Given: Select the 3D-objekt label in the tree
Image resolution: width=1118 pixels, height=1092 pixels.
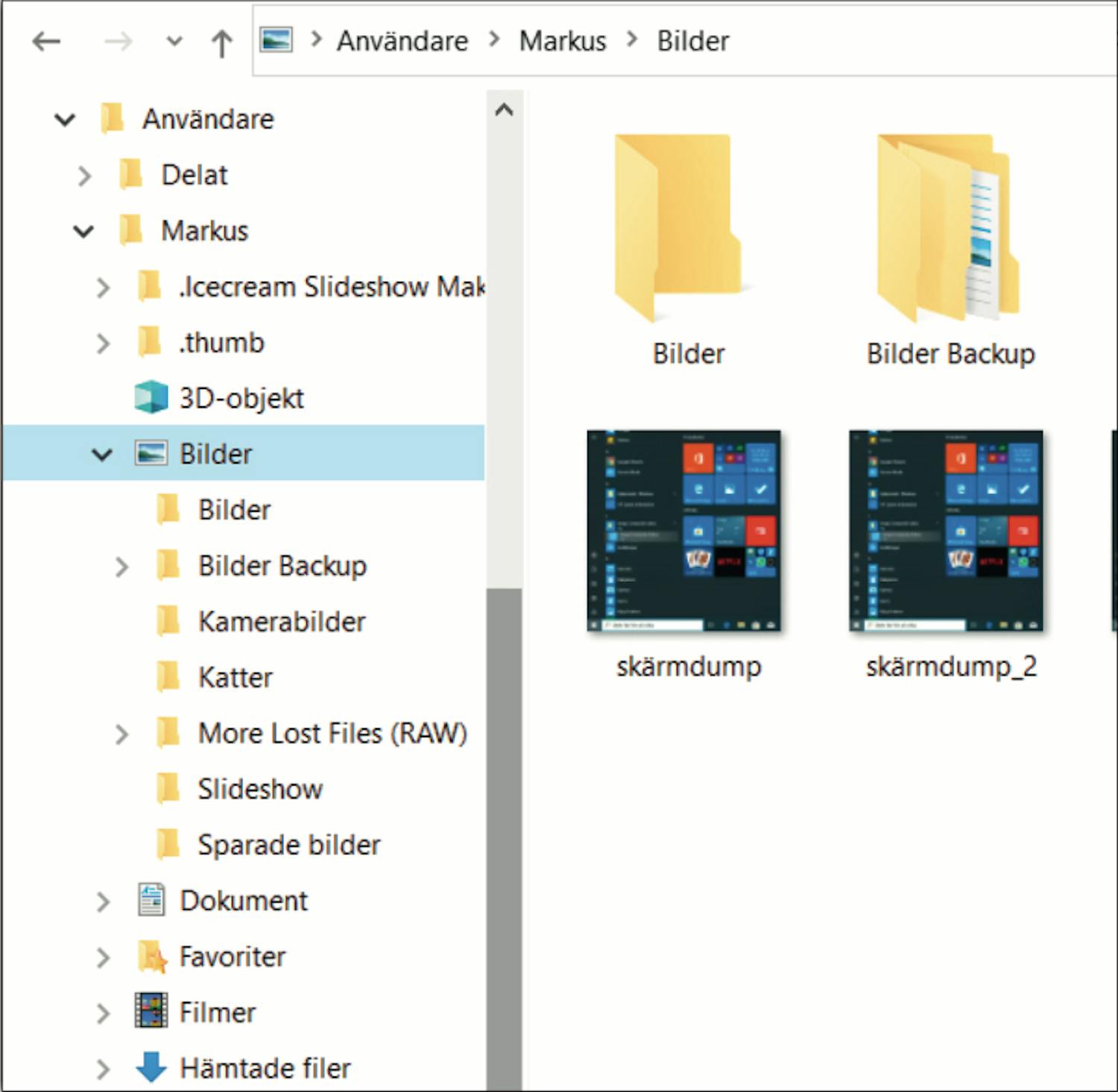Looking at the screenshot, I should tap(241, 399).
